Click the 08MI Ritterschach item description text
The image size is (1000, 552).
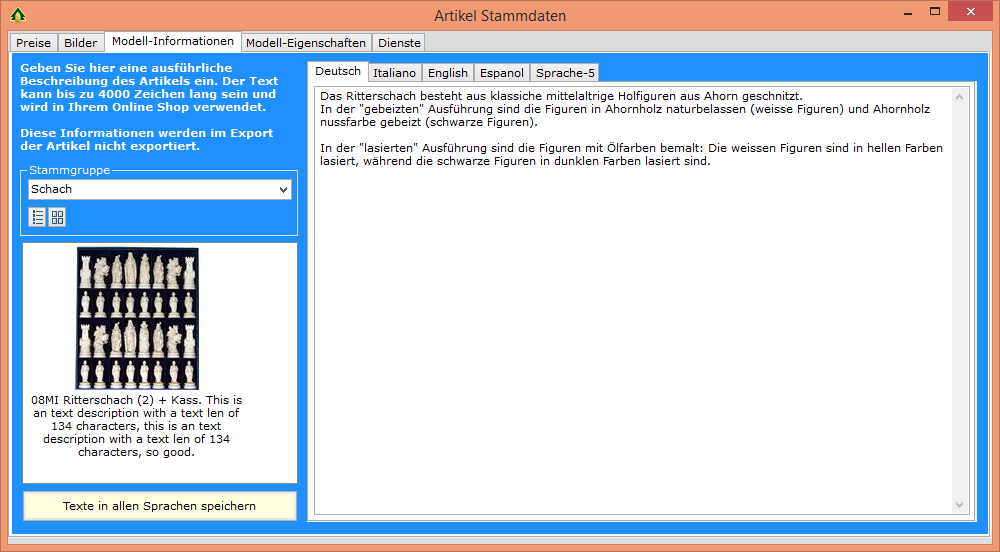tap(136, 426)
